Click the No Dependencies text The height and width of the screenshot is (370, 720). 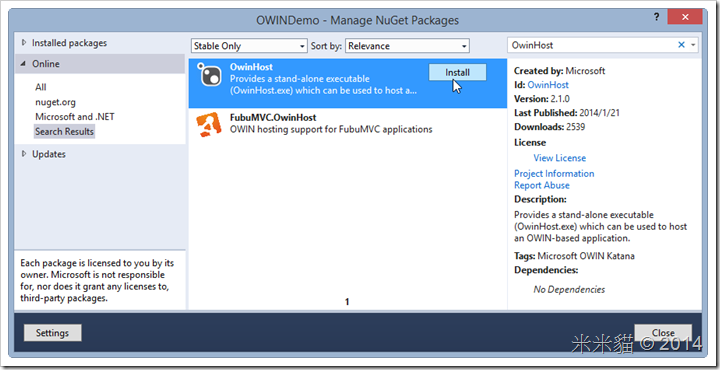(569, 289)
